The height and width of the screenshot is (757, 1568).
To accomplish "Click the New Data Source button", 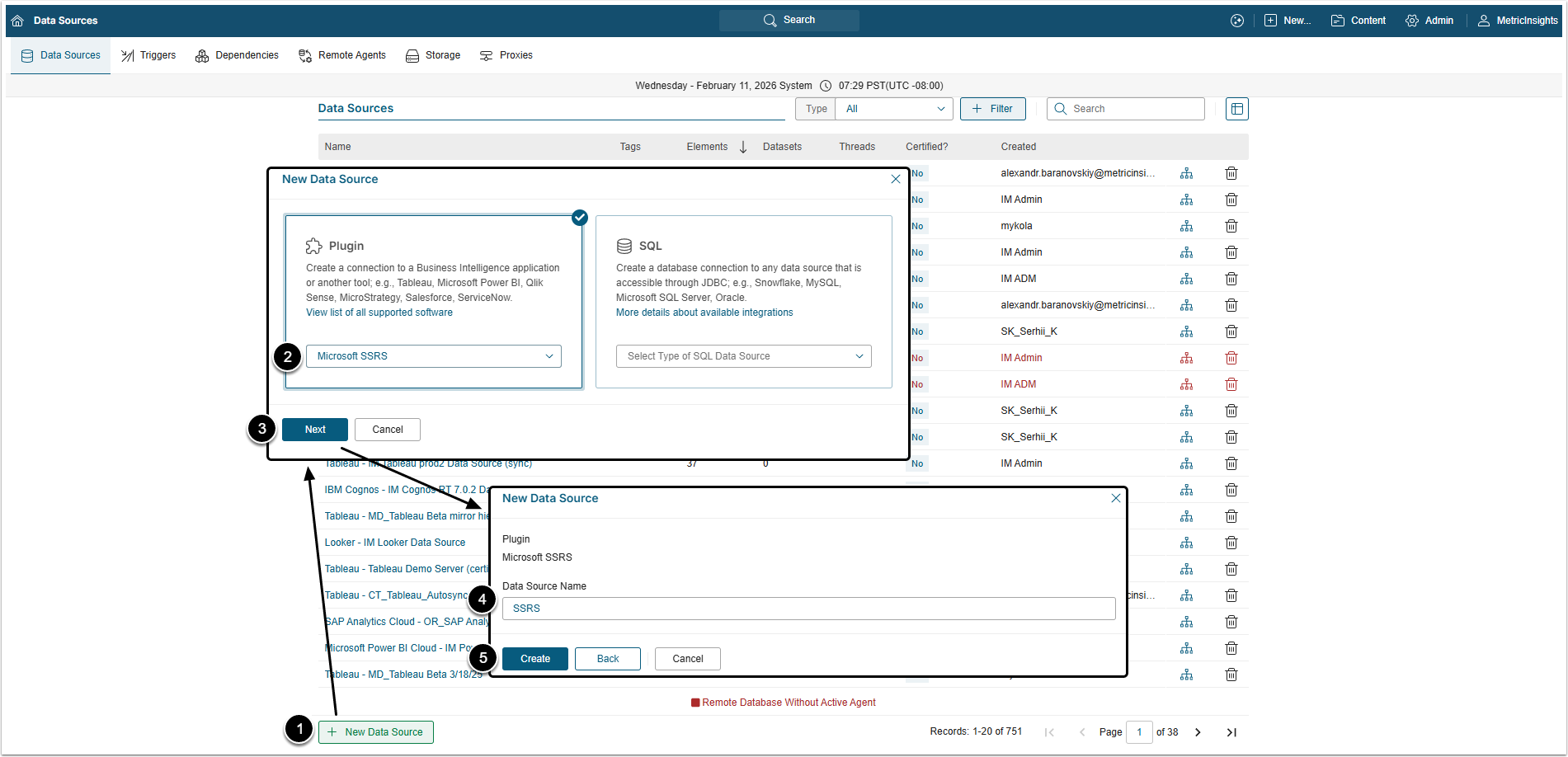I will click(x=376, y=732).
